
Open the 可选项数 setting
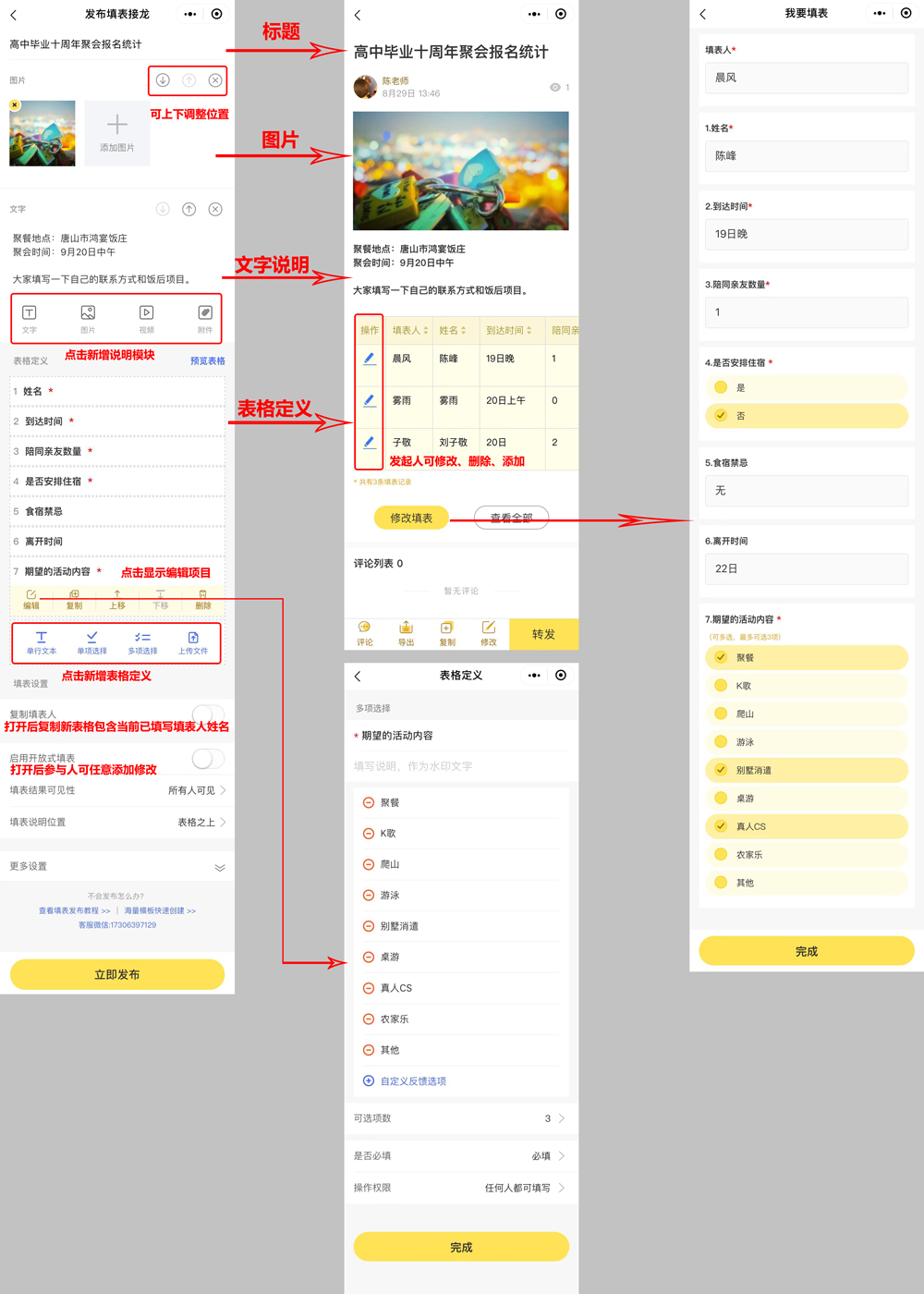[461, 1118]
